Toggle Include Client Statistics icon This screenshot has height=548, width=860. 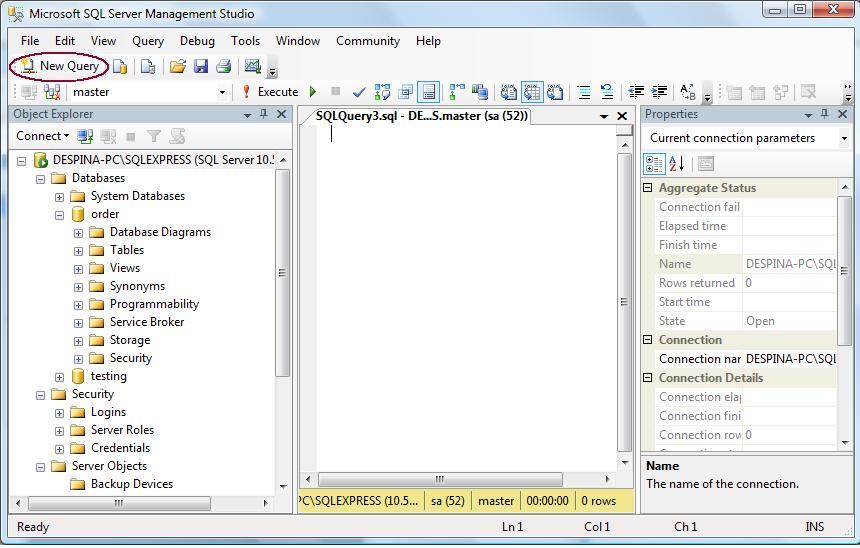pos(479,92)
